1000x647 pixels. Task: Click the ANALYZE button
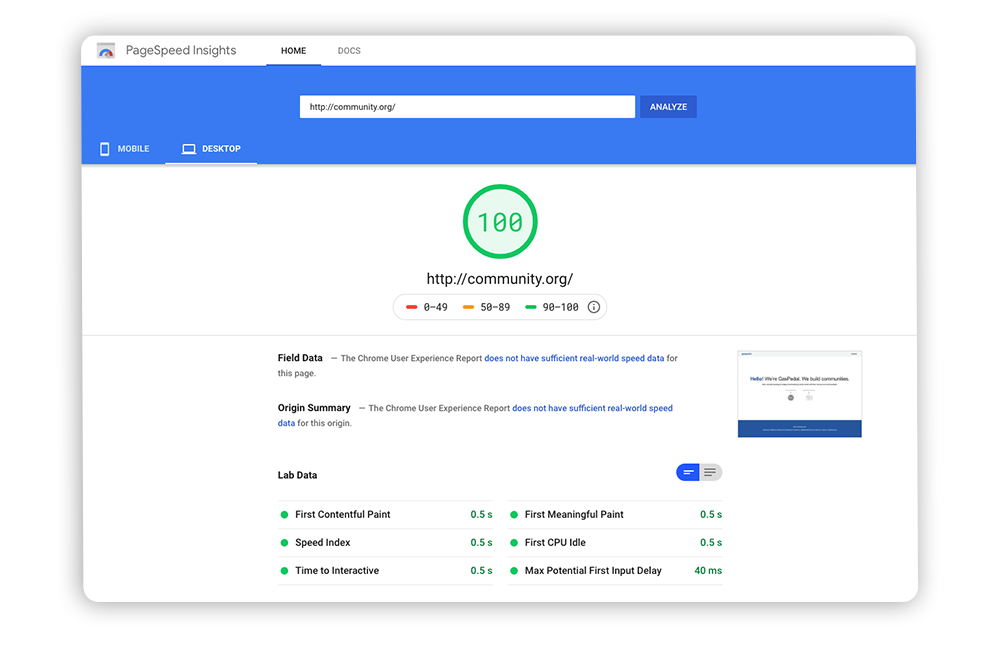coord(668,107)
